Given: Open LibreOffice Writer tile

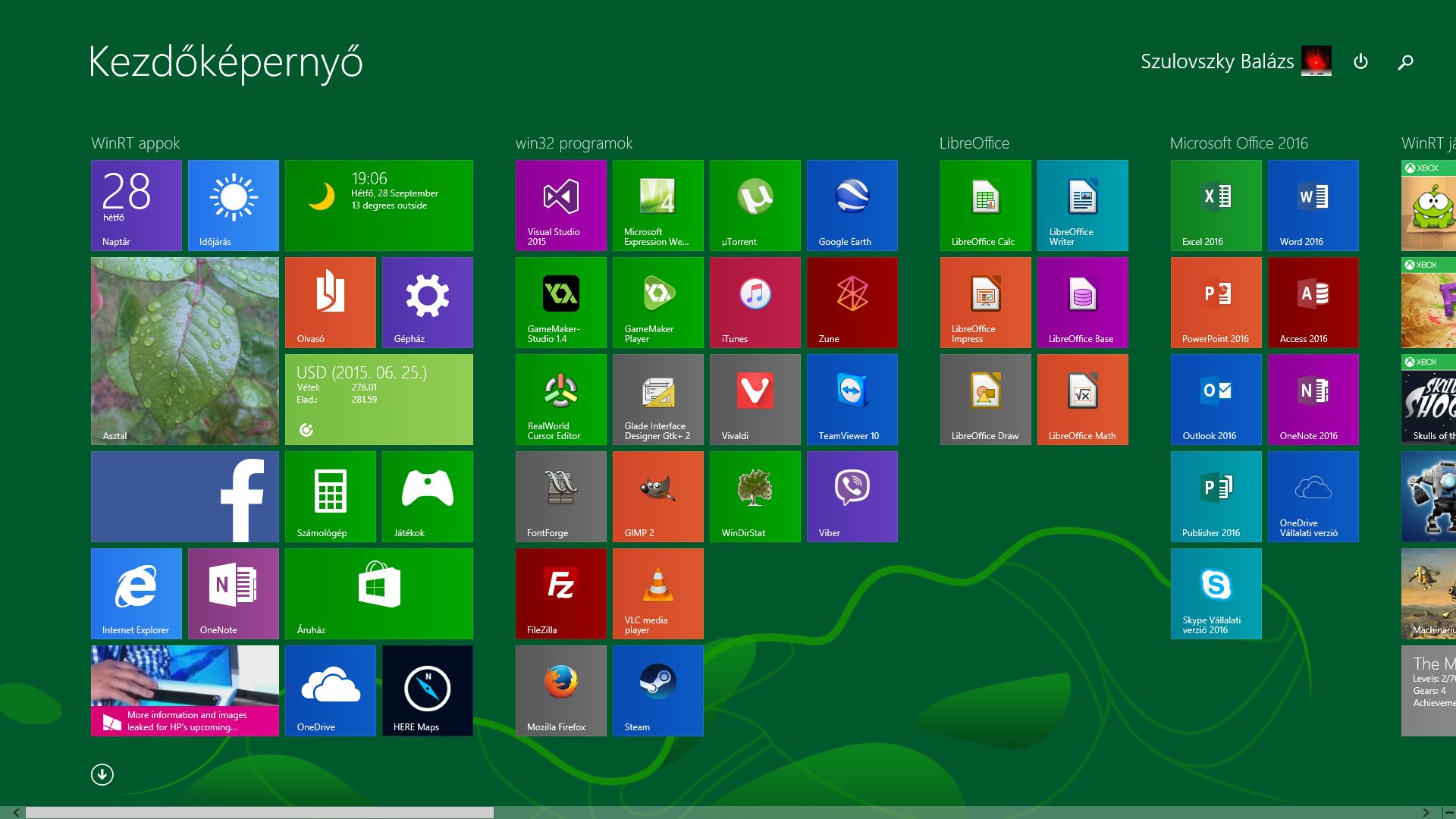Looking at the screenshot, I should (1083, 206).
